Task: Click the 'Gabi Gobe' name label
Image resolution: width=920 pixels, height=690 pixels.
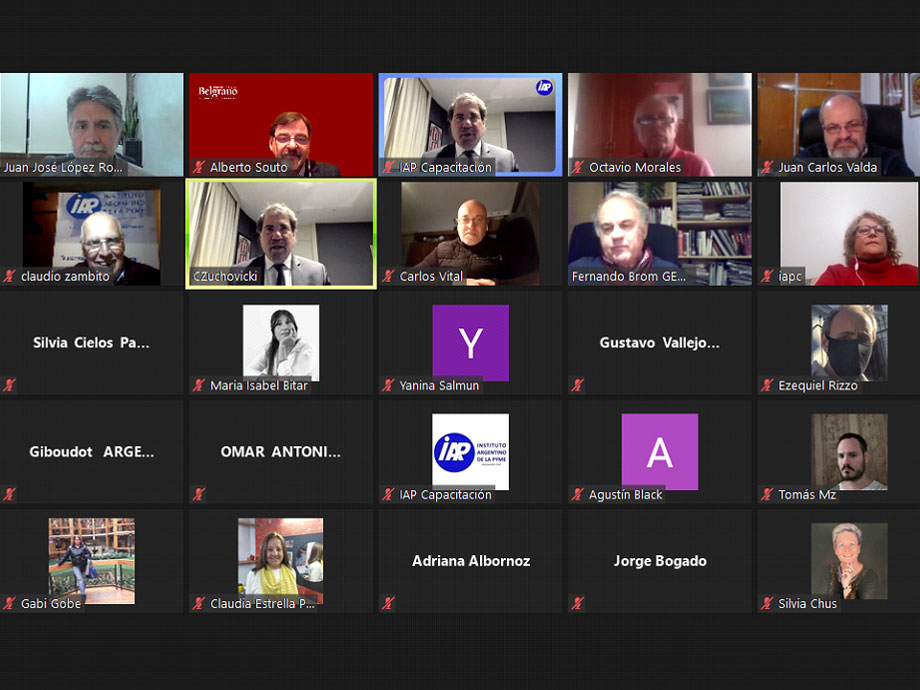Action: pyautogui.click(x=51, y=604)
